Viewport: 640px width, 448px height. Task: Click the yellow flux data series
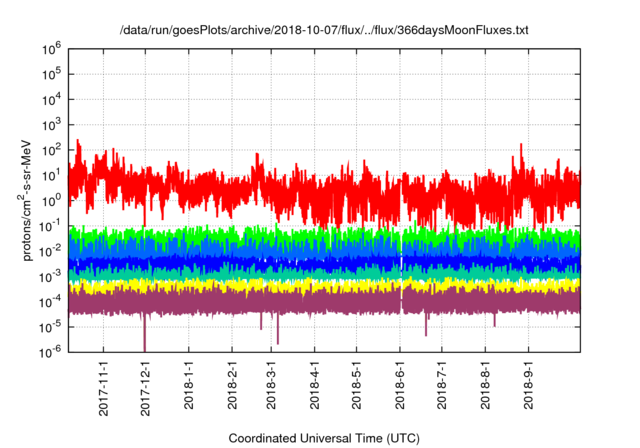[x=324, y=286]
